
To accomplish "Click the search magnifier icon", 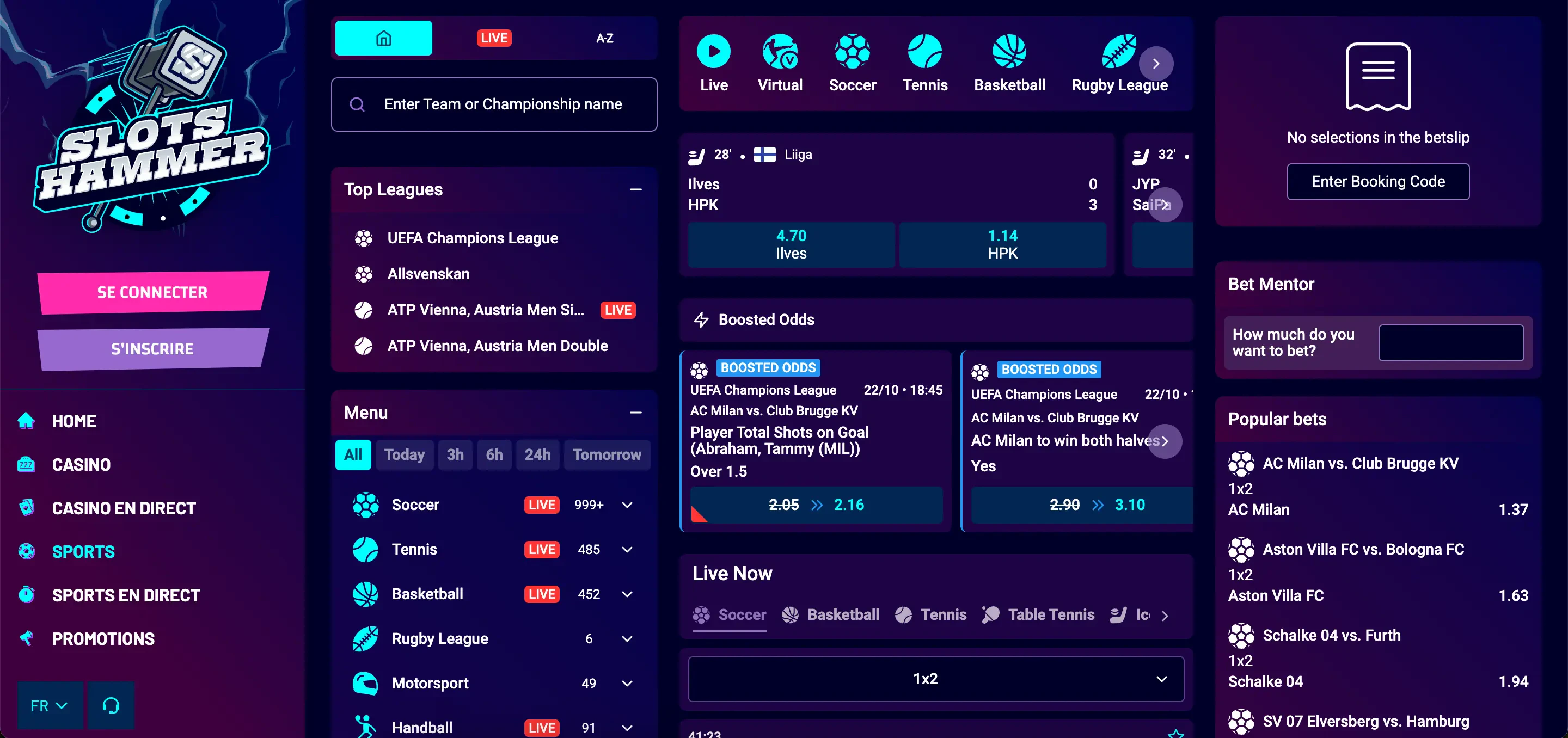I will click(357, 104).
